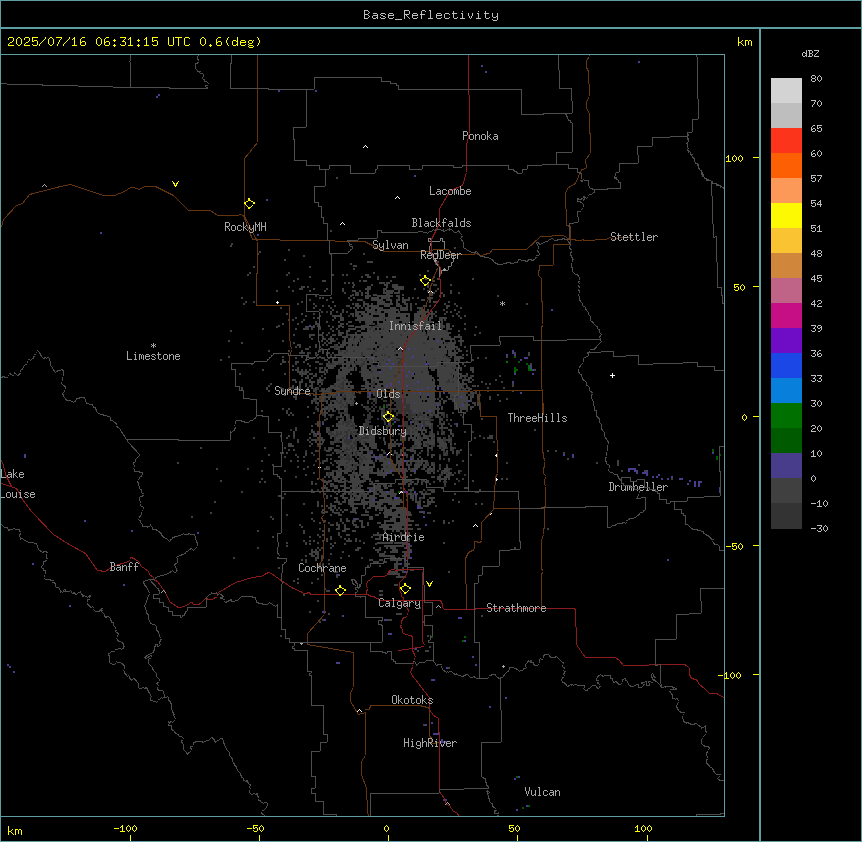Select the 80 dBZ light gray swatch
The image size is (862, 842).
click(786, 90)
